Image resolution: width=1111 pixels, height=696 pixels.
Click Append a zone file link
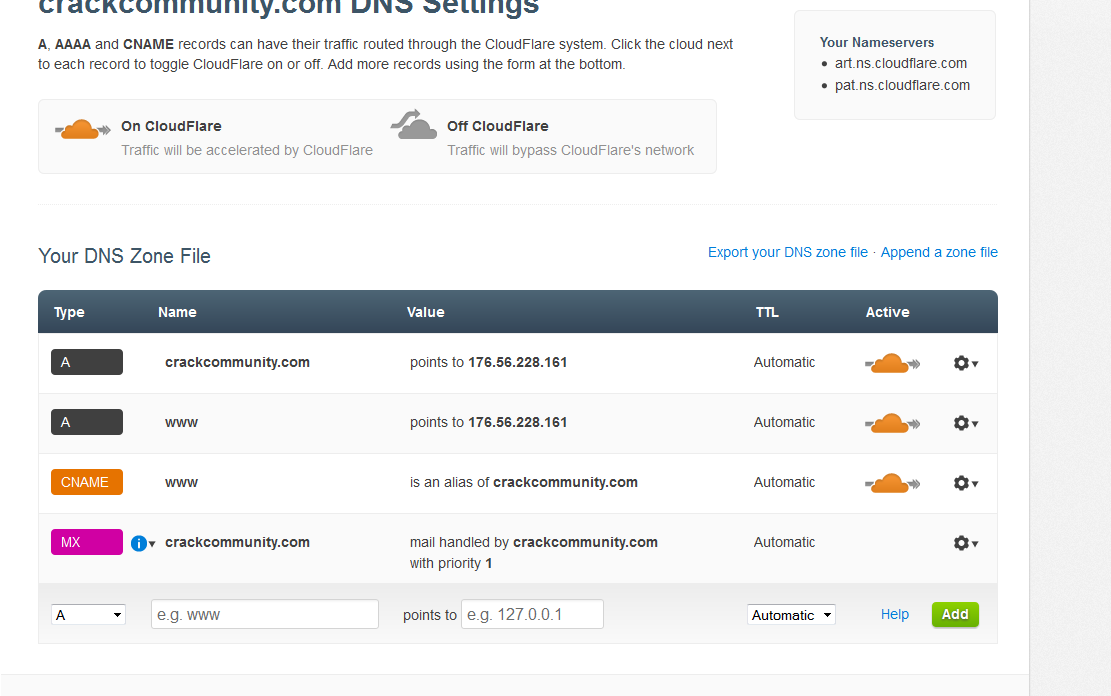click(939, 252)
